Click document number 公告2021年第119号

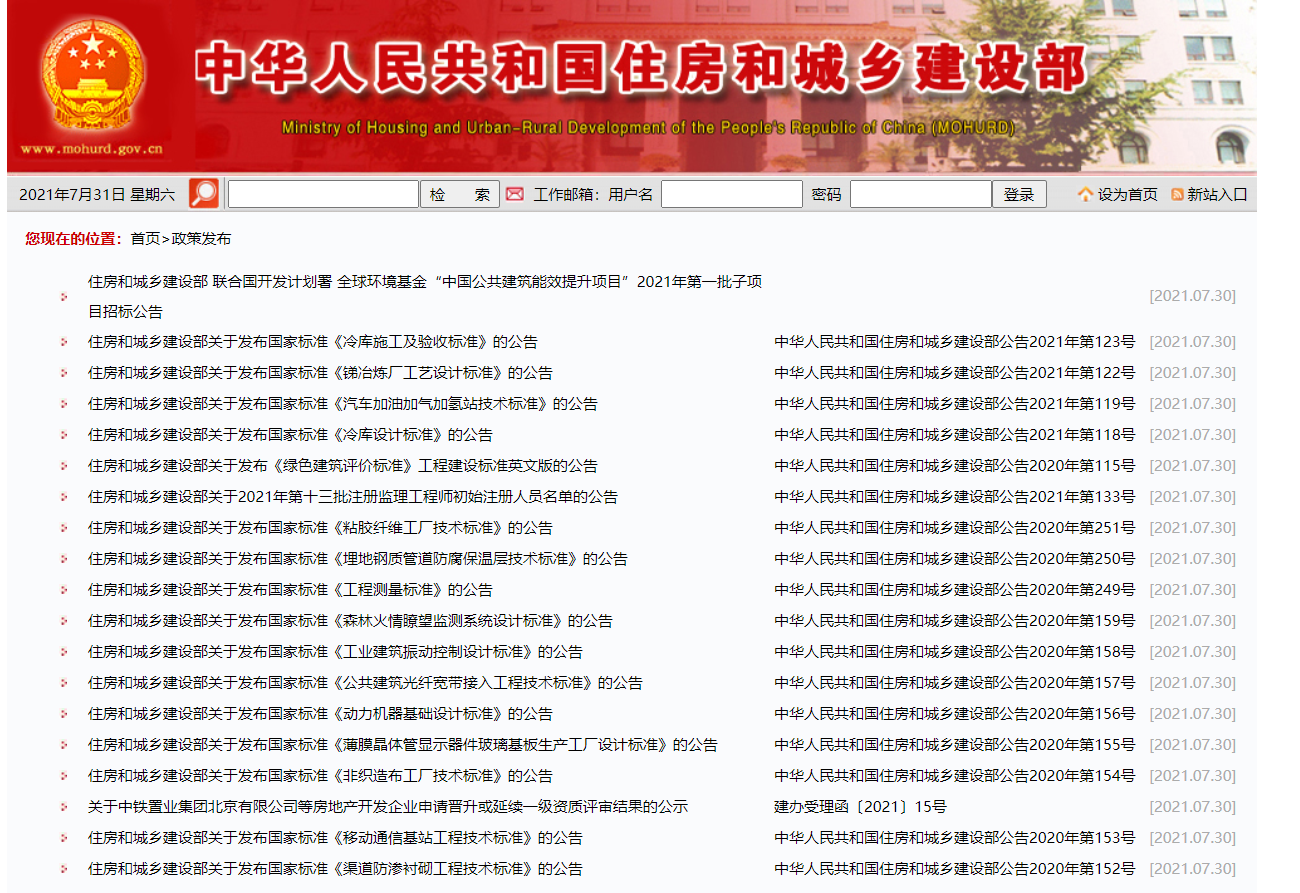(955, 404)
